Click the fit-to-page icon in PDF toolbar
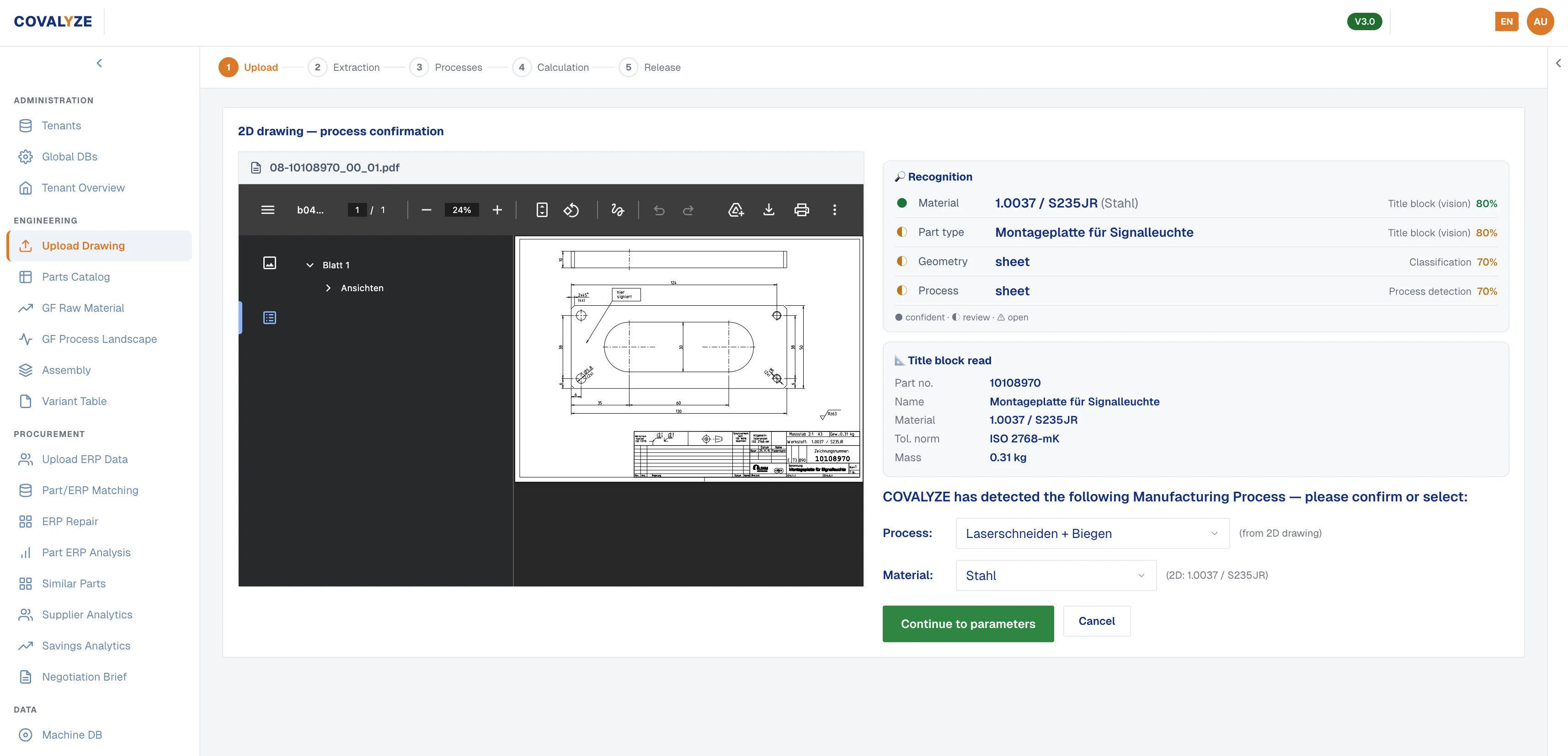The image size is (1568, 756). [x=542, y=210]
